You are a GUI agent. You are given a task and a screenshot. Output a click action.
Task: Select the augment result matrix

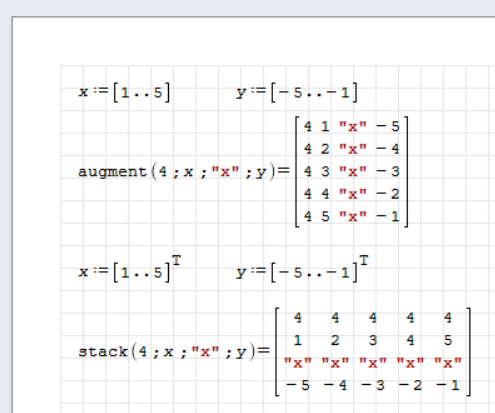click(352, 172)
